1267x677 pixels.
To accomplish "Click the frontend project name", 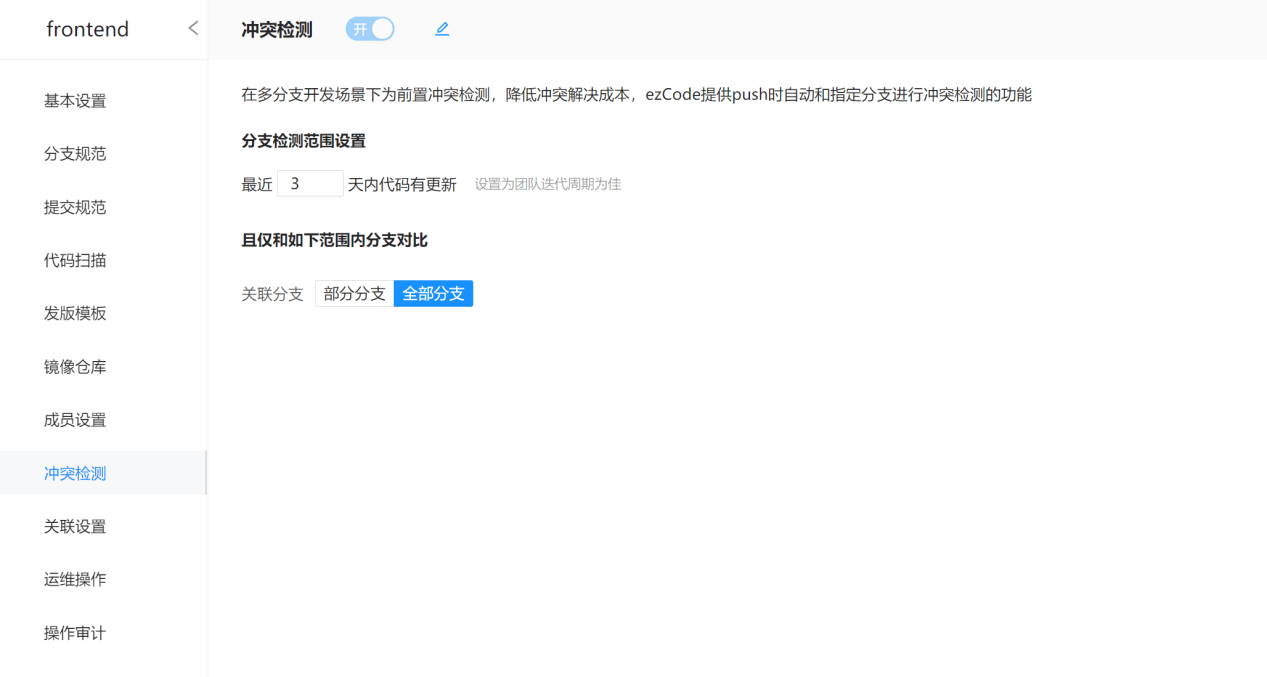I will (88, 30).
